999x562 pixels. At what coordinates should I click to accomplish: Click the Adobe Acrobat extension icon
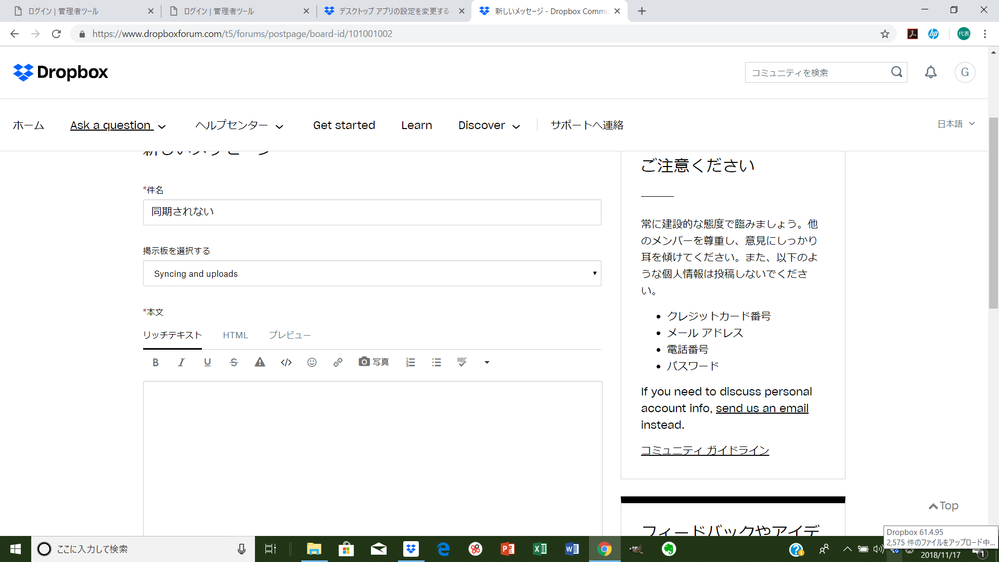click(912, 34)
